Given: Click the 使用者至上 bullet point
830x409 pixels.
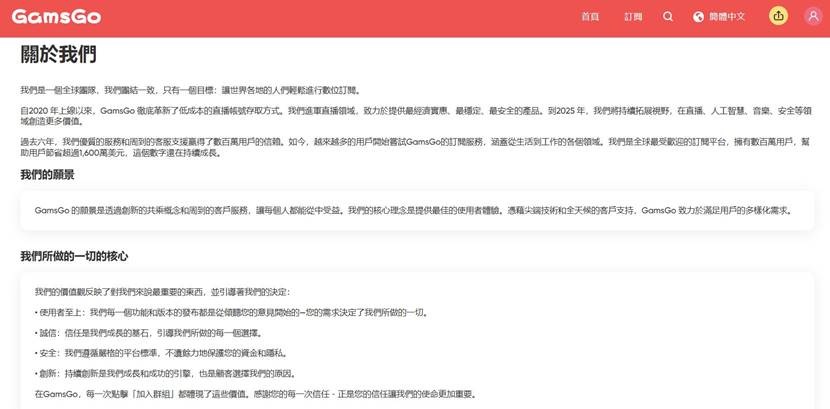Looking at the screenshot, I should point(231,312).
